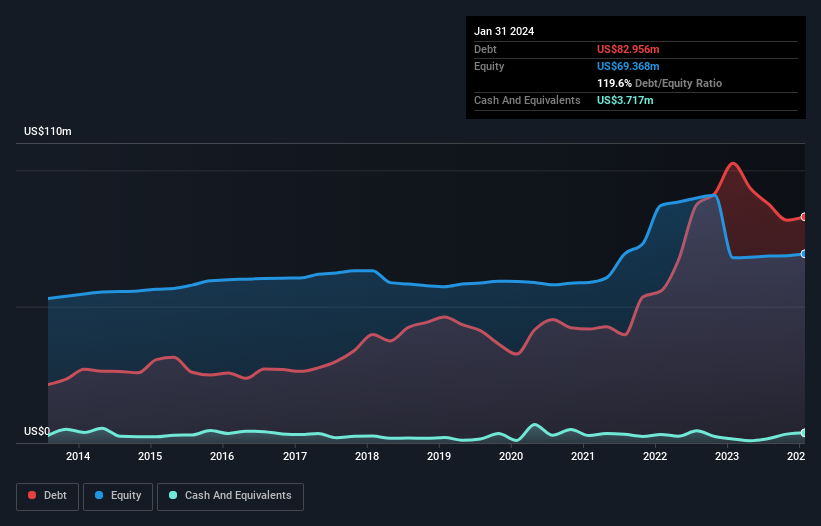Click the Jan 31 2024 tooltip date
The height and width of the screenshot is (526, 821).
click(x=504, y=31)
